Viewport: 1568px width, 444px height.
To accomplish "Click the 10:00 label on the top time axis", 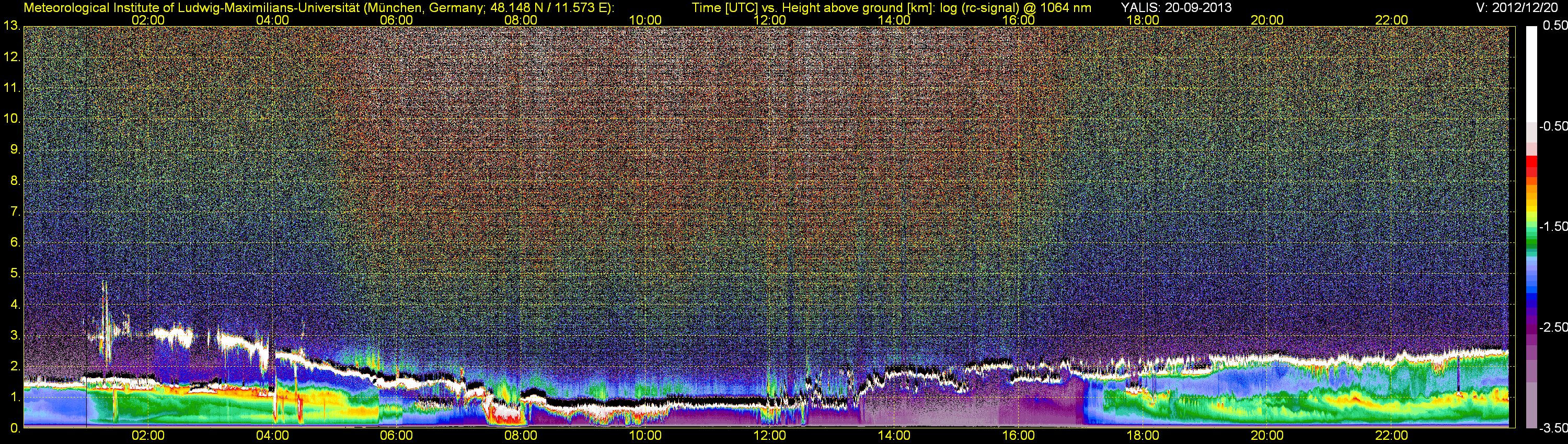I will (645, 20).
